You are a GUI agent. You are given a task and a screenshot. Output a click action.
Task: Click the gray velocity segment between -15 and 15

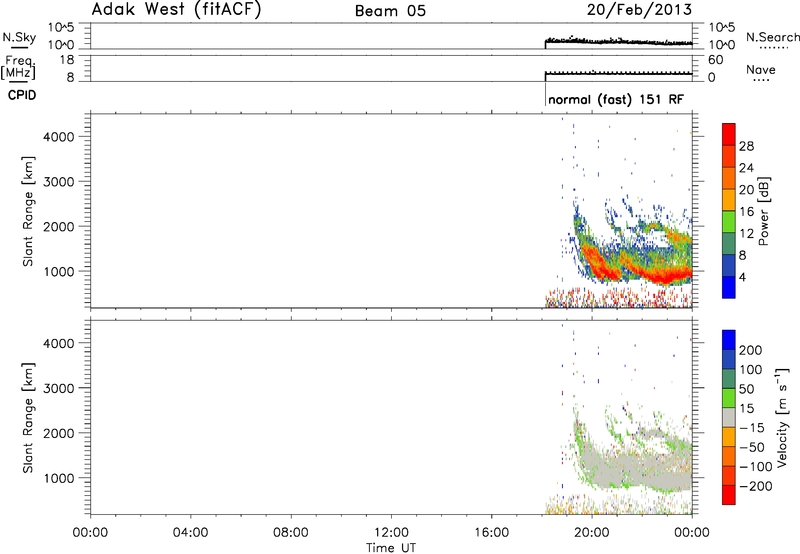pos(729,417)
